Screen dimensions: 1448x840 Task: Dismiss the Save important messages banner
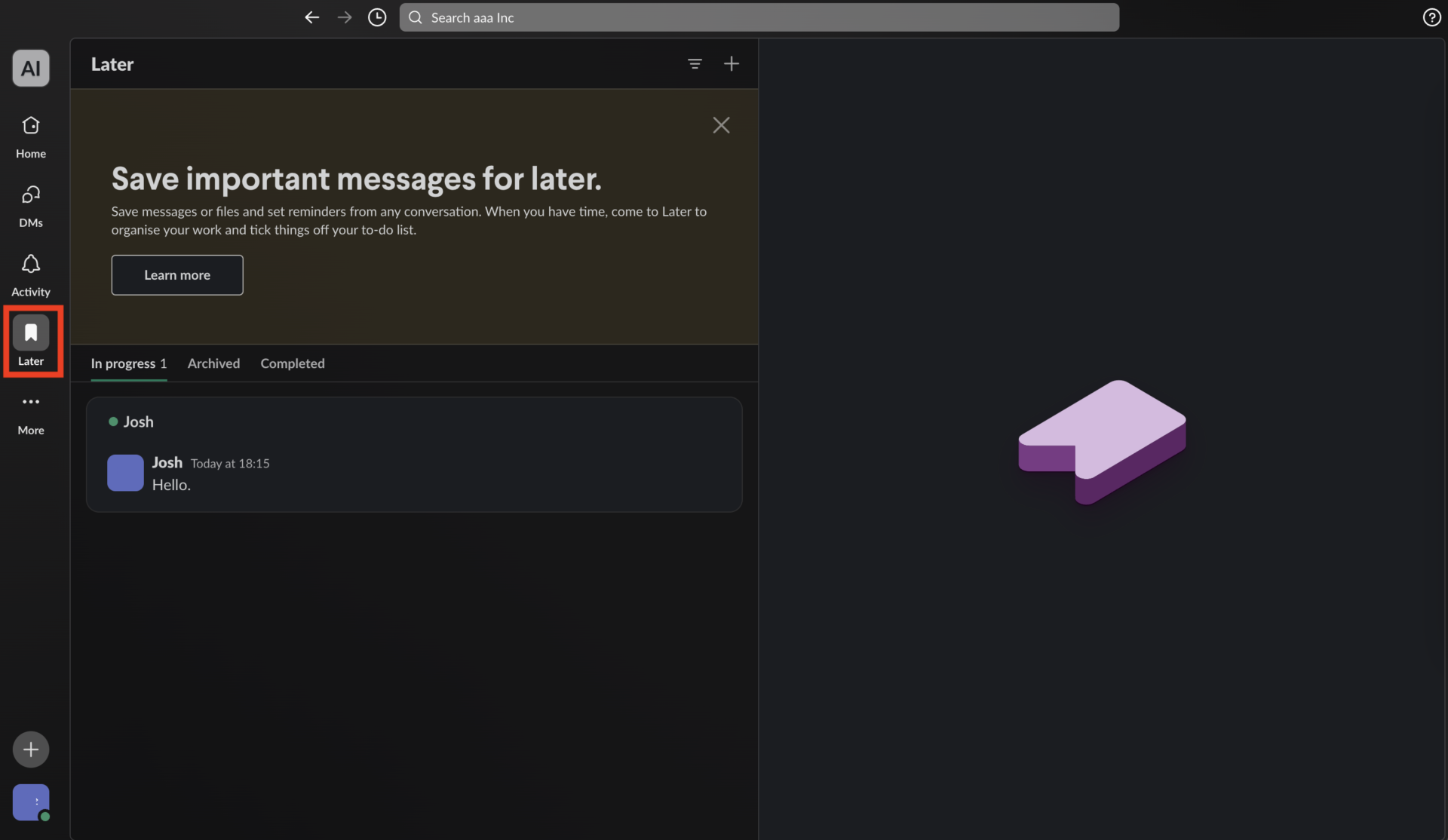[721, 124]
